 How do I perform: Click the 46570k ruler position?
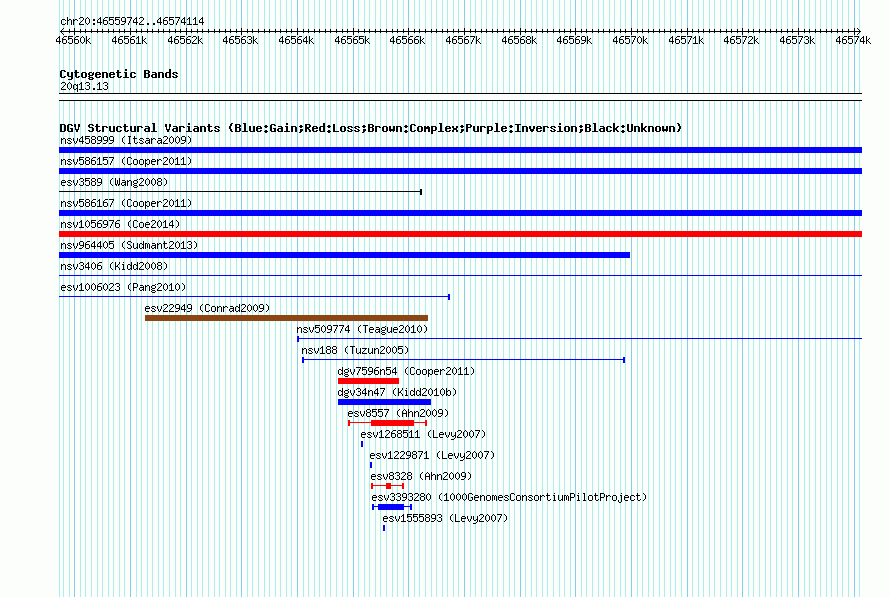(630, 40)
